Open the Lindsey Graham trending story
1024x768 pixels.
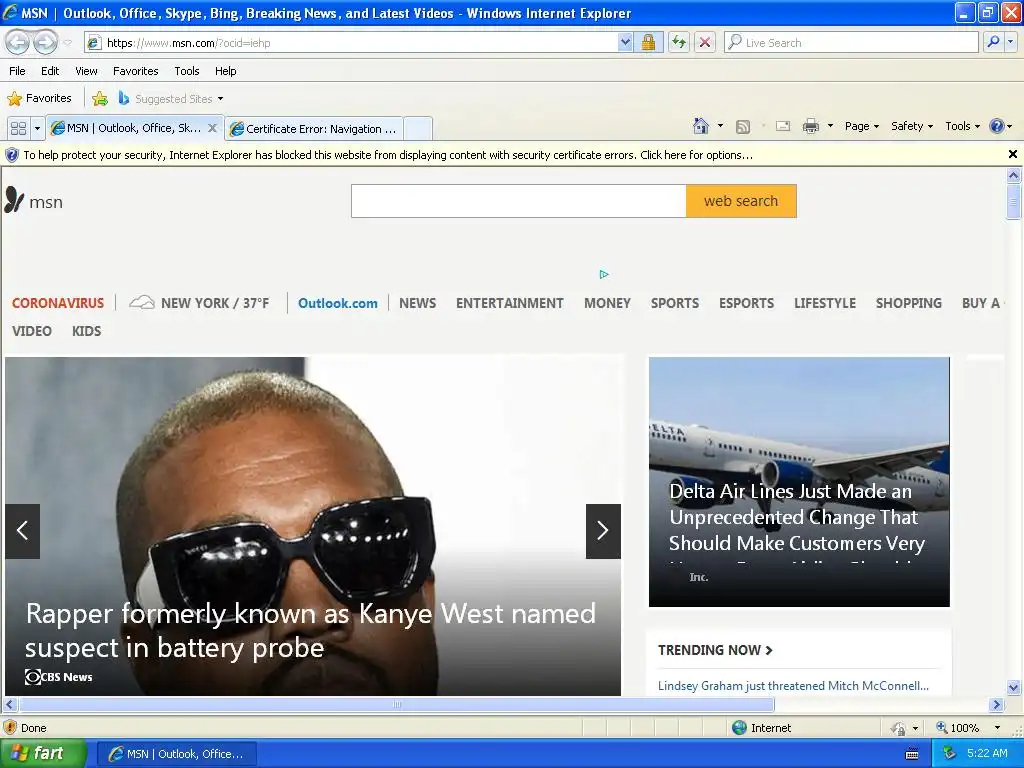tap(793, 686)
